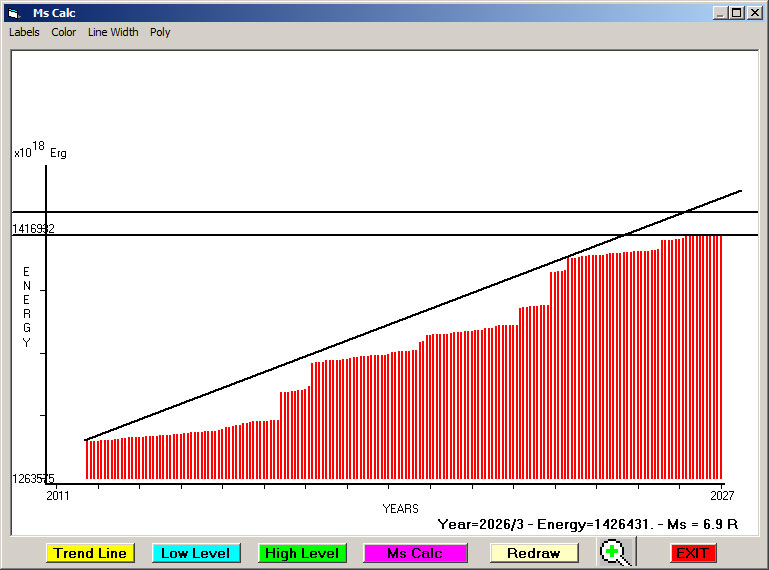This screenshot has height=570, width=769.
Task: Open the Line Width menu
Action: [x=113, y=32]
